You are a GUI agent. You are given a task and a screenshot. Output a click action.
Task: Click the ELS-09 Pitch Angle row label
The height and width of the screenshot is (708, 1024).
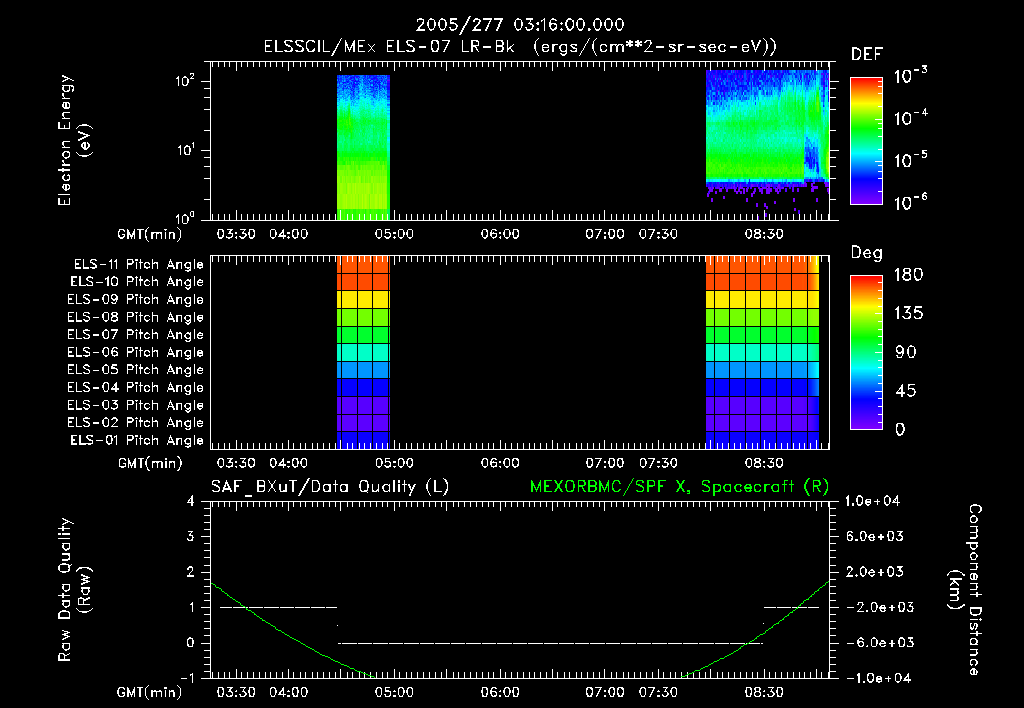pos(136,300)
